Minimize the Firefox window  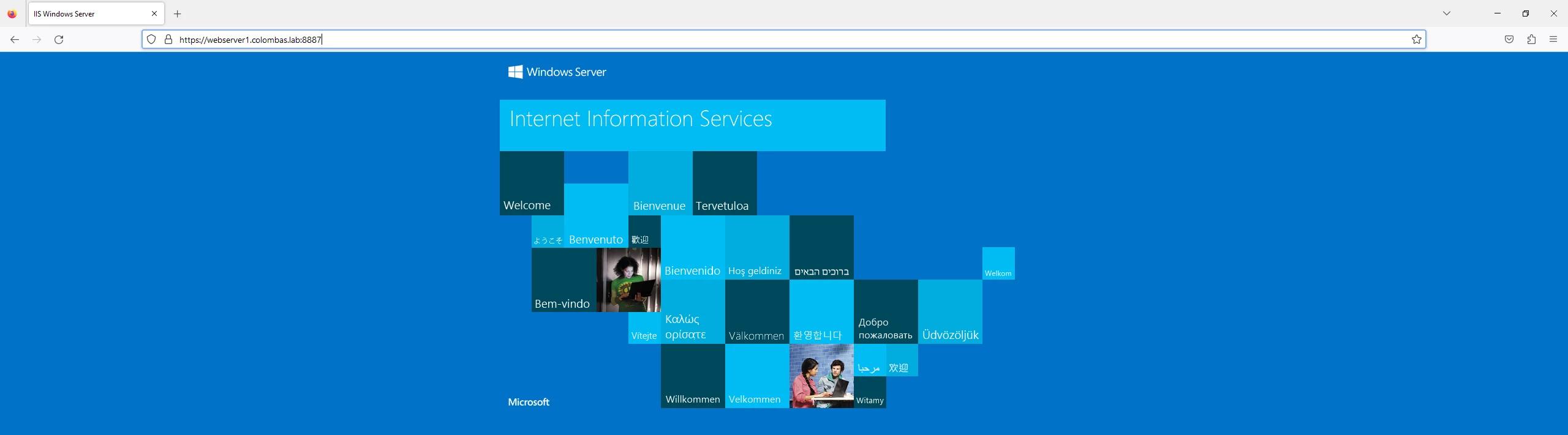point(1498,13)
